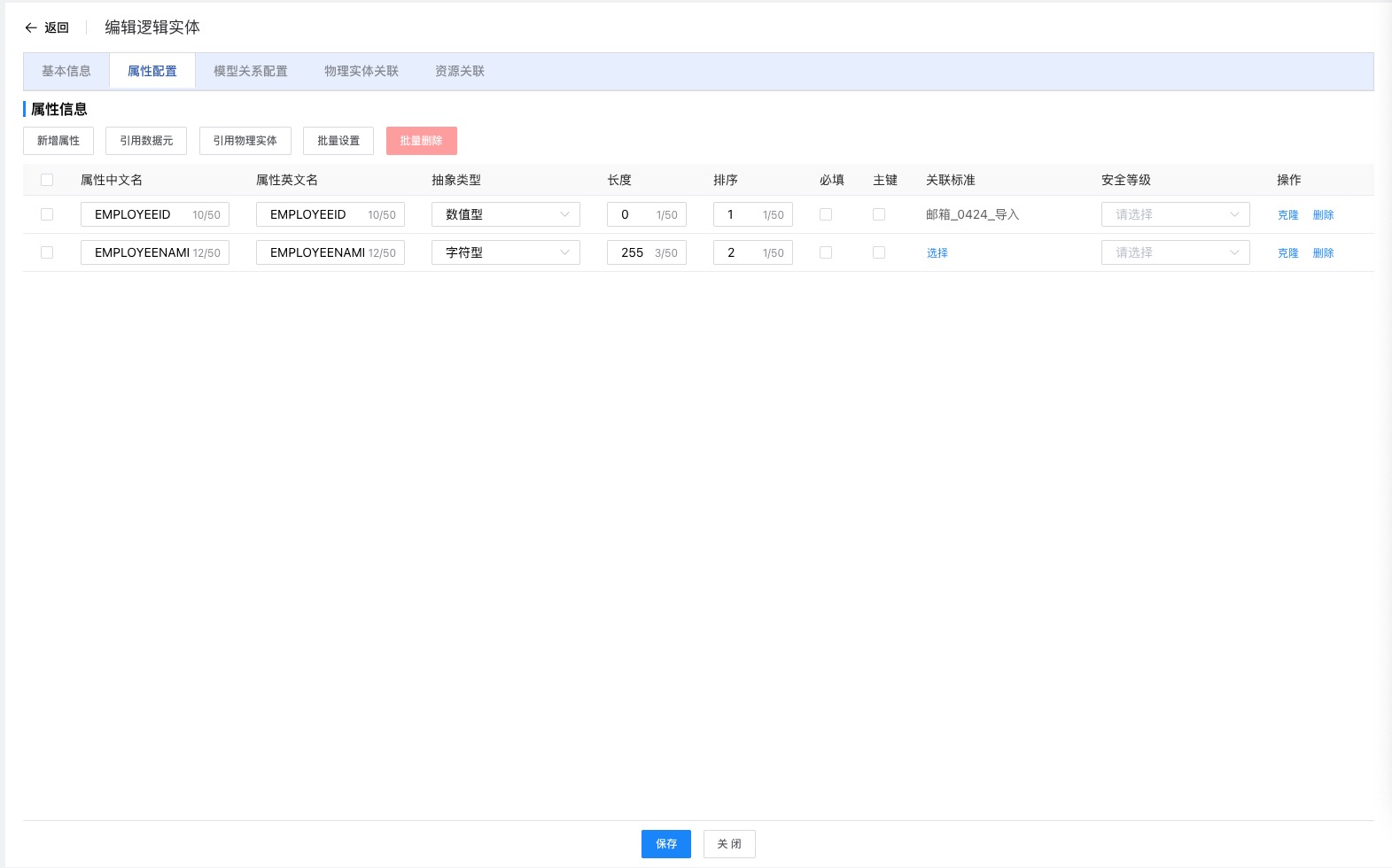1392x868 pixels.
Task: Expand 安全等级 dropdown for EMPLOYEENAMI row
Action: point(1176,252)
